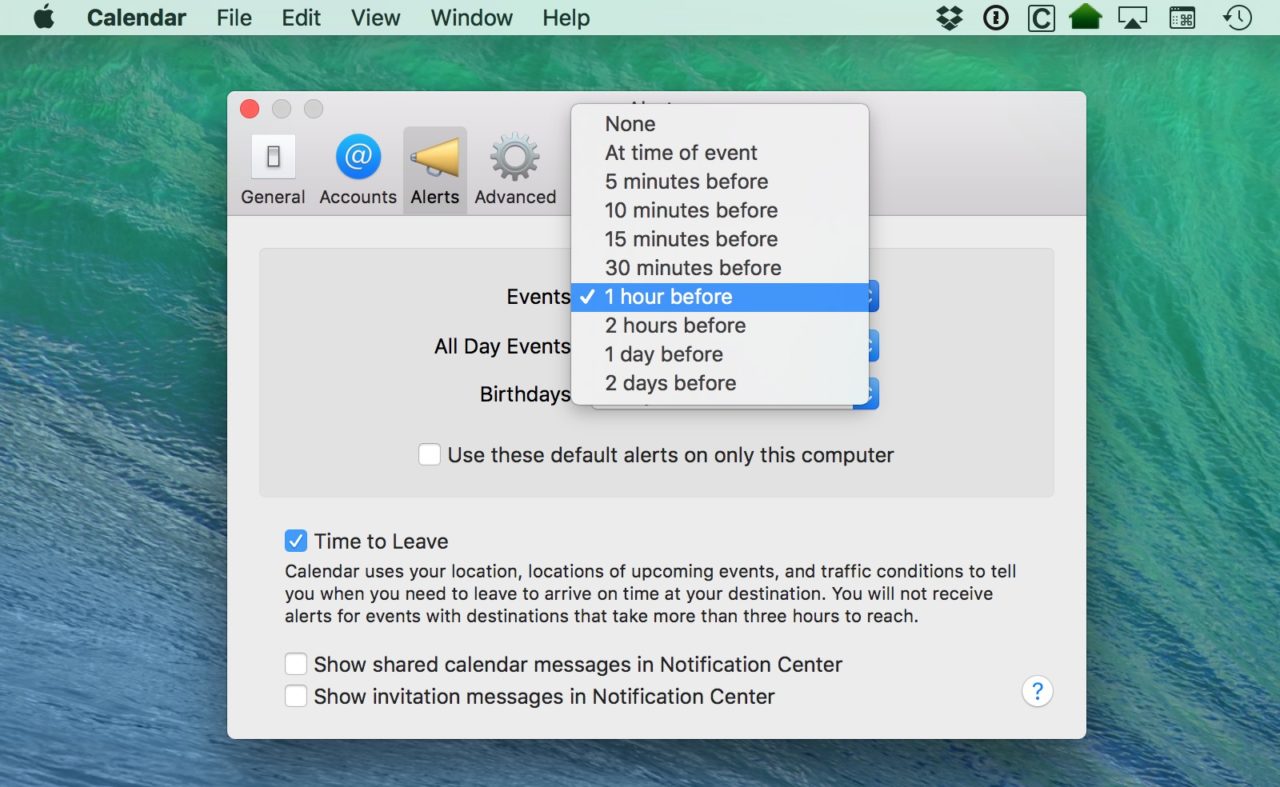
Task: Open the Accounts preferences pane
Action: (x=358, y=170)
